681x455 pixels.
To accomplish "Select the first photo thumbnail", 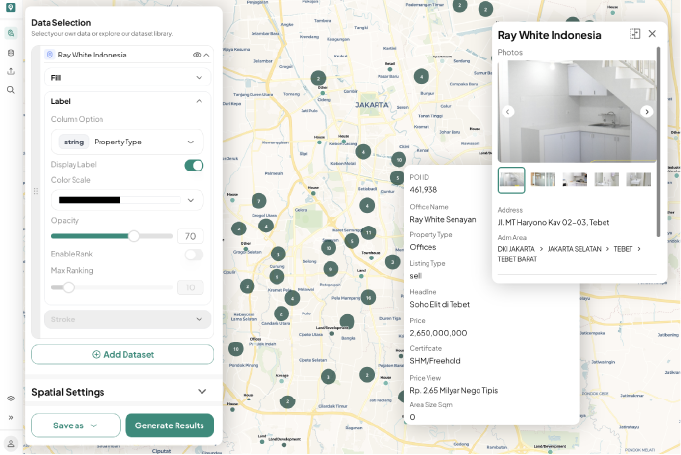I will (512, 180).
